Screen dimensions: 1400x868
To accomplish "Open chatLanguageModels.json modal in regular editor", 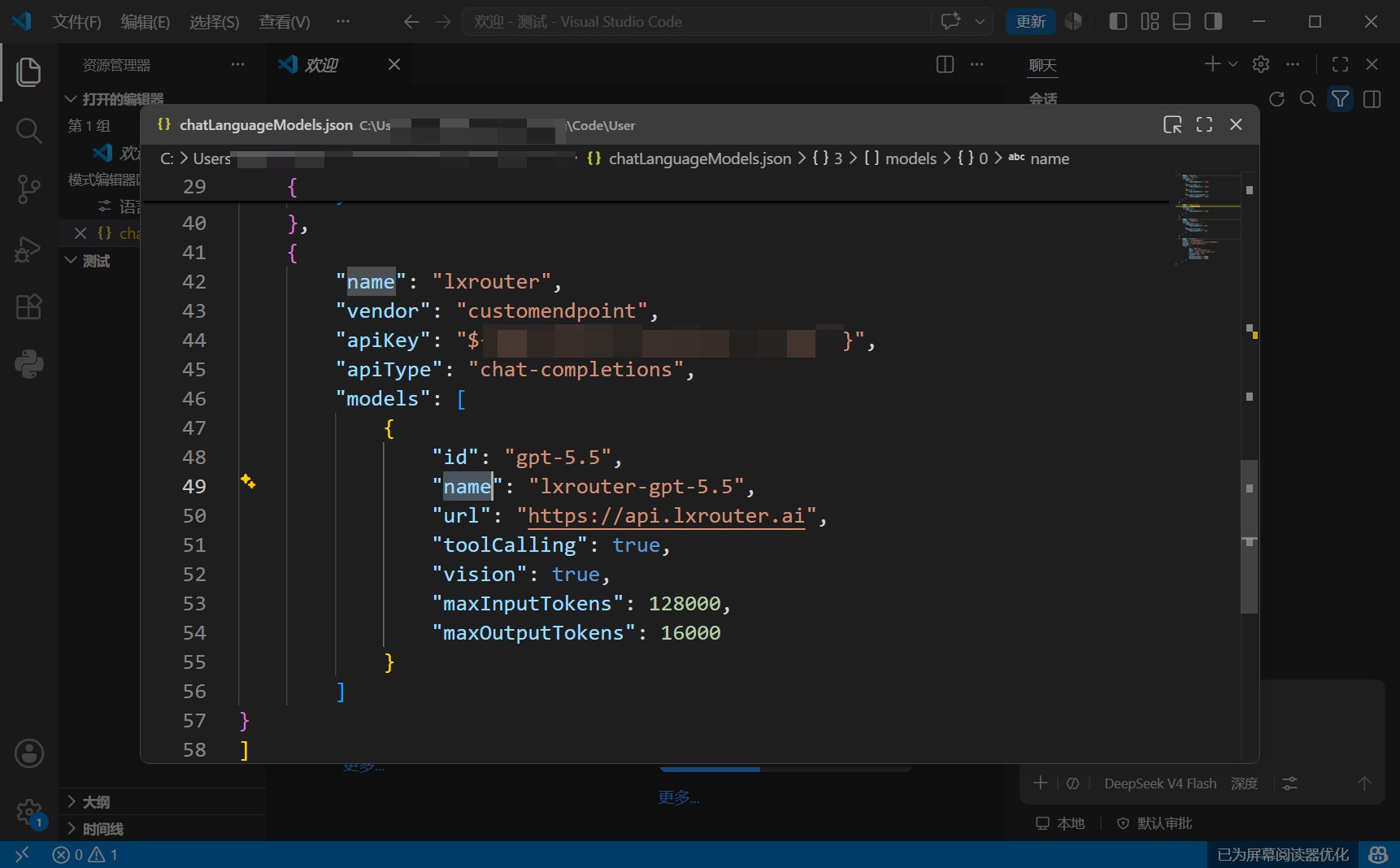I will point(1172,124).
